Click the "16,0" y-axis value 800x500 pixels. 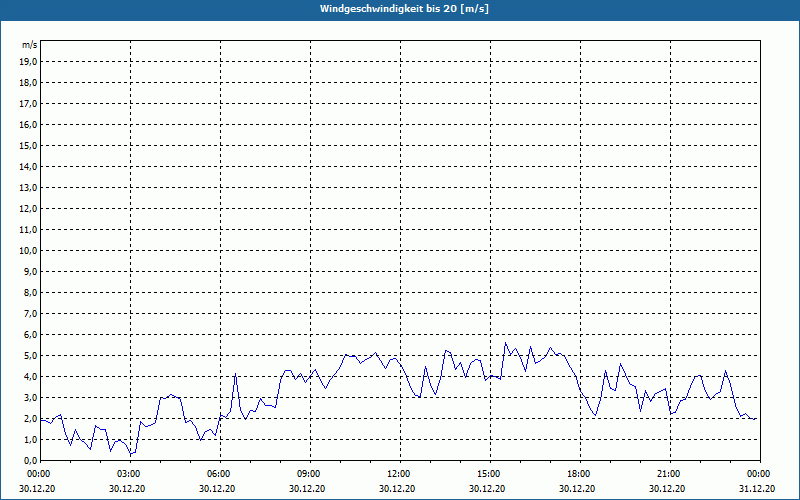click(x=28, y=124)
